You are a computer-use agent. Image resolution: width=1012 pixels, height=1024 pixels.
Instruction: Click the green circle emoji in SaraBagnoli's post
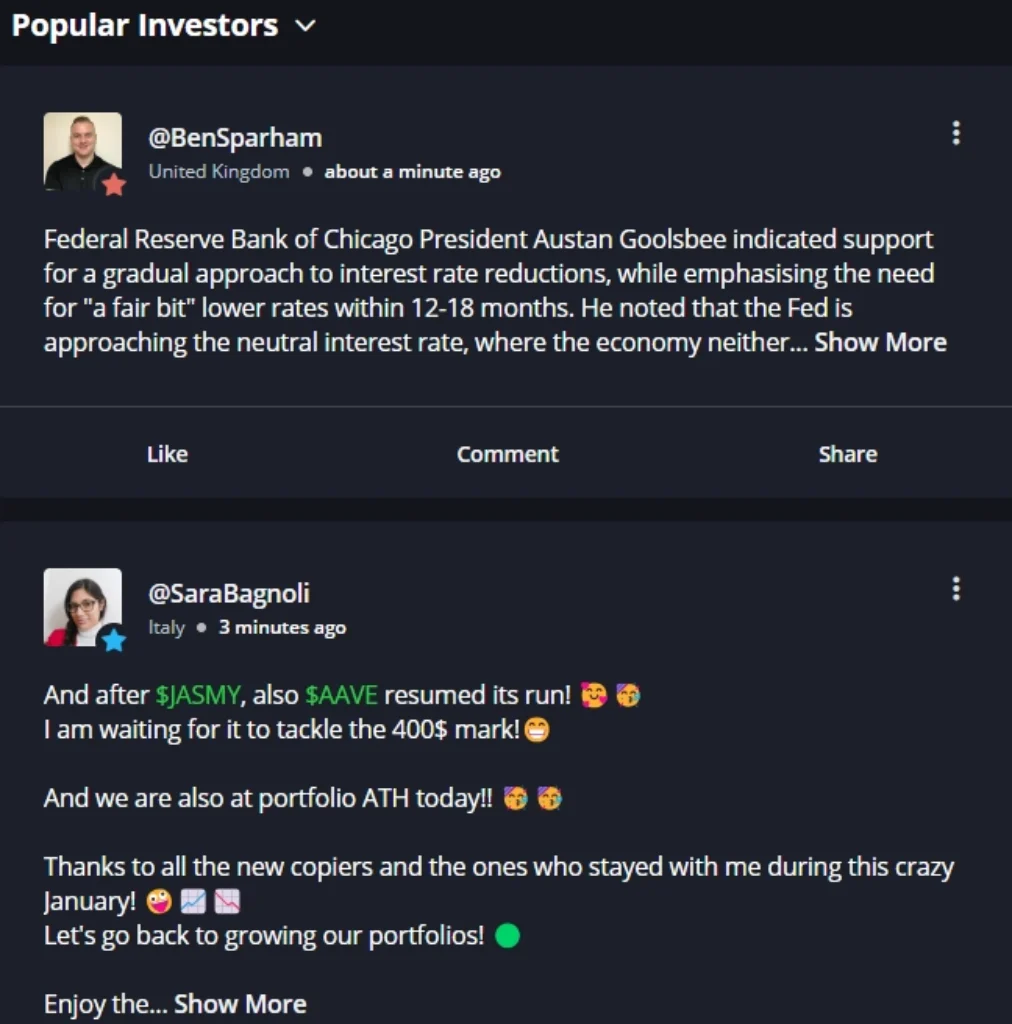508,935
